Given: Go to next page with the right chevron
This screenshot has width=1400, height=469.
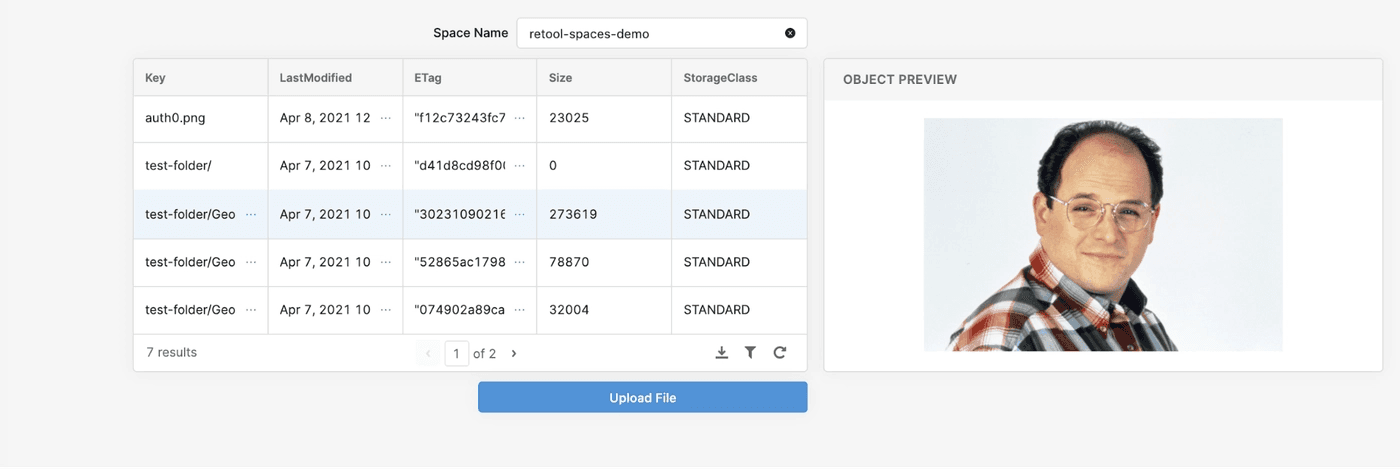Looking at the screenshot, I should [514, 353].
